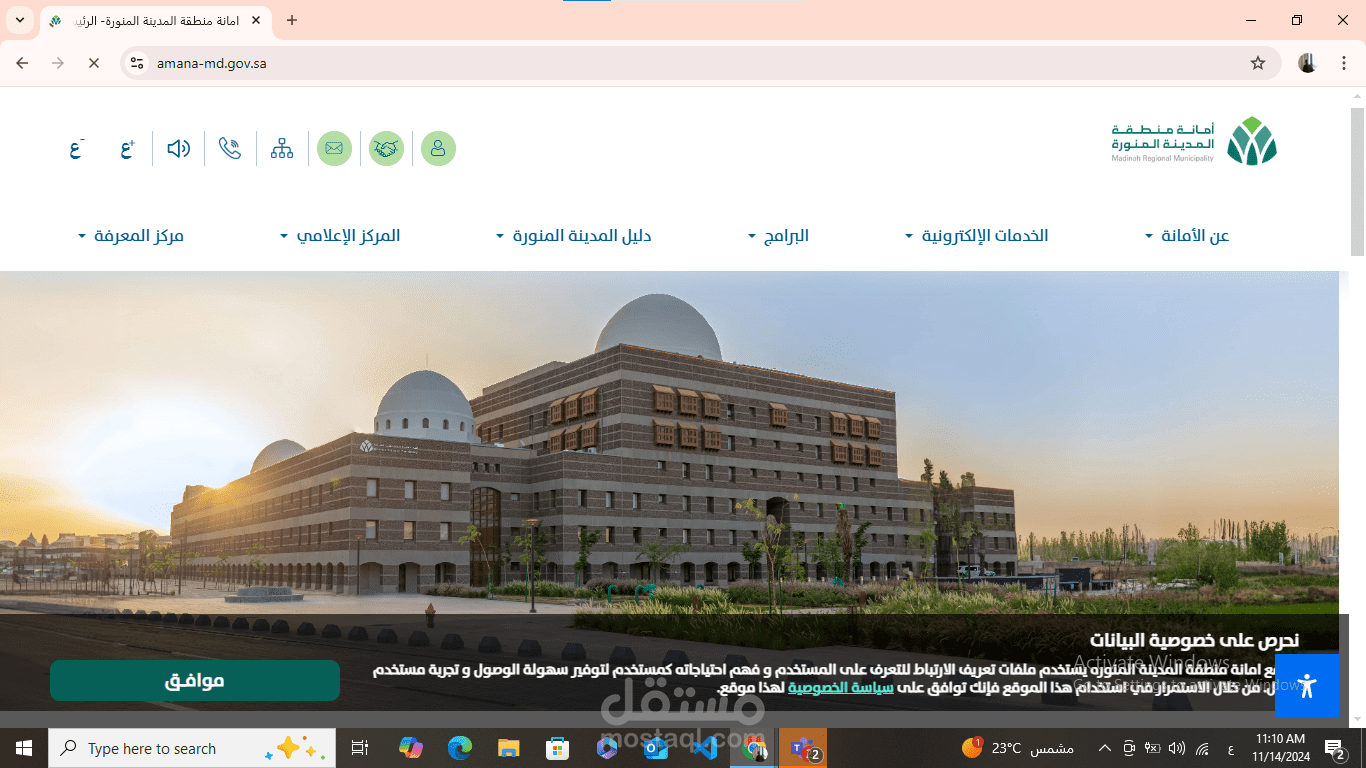
Task: Show hidden system tray icons
Action: click(x=1105, y=748)
